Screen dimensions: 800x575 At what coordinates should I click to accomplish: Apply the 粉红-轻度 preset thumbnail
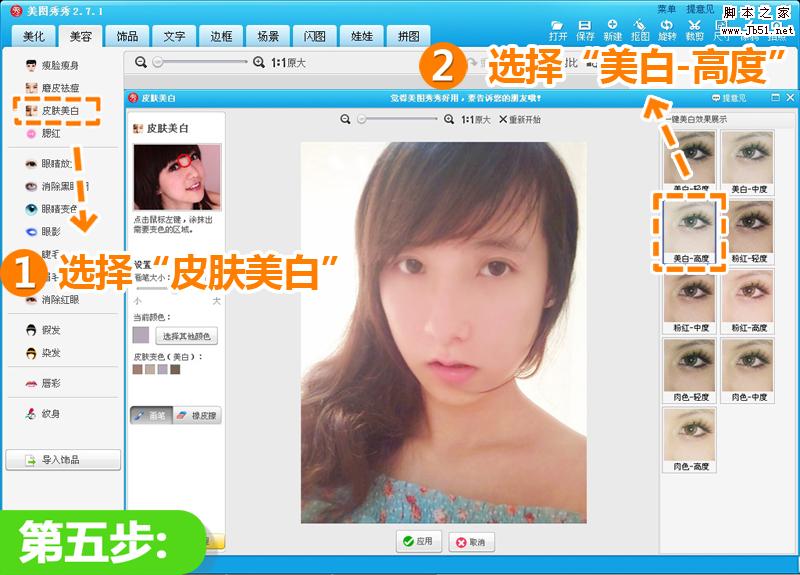[748, 232]
